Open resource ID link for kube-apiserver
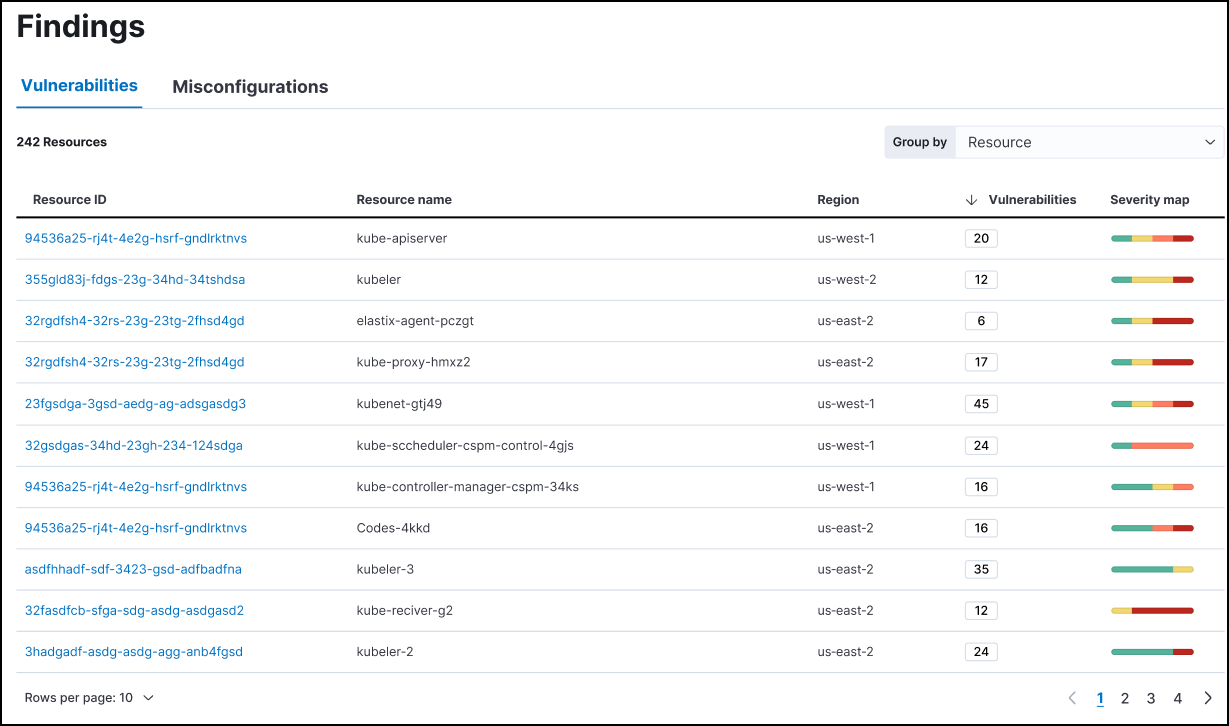The image size is (1229, 726). [138, 238]
